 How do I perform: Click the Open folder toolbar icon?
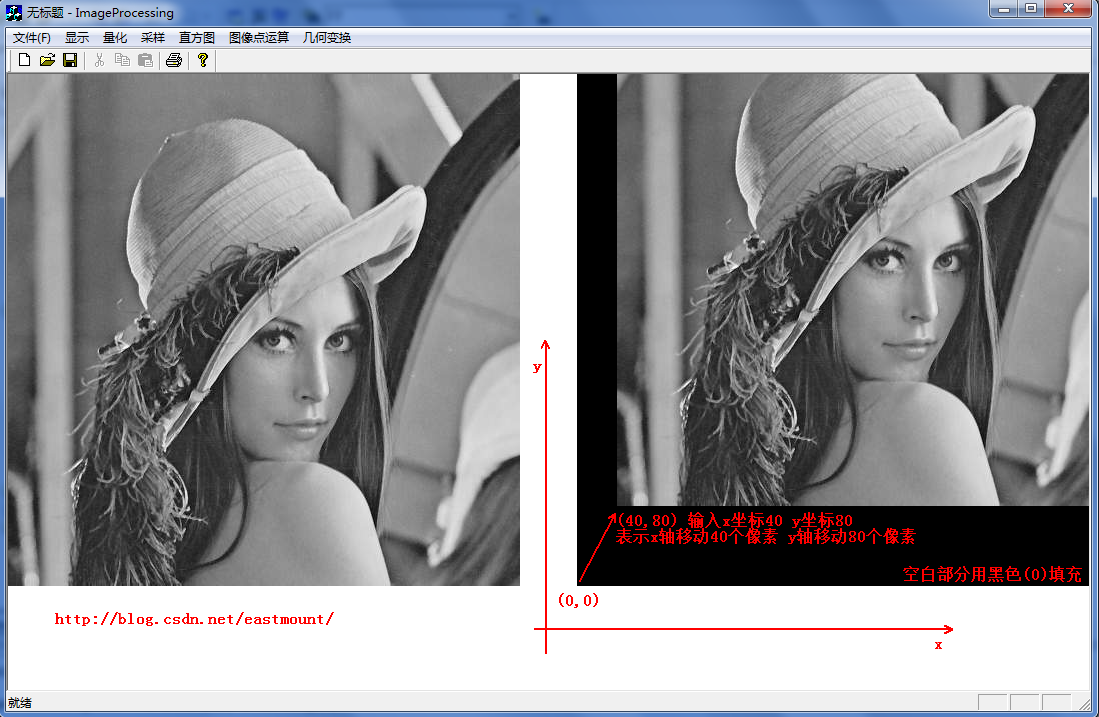click(x=47, y=60)
